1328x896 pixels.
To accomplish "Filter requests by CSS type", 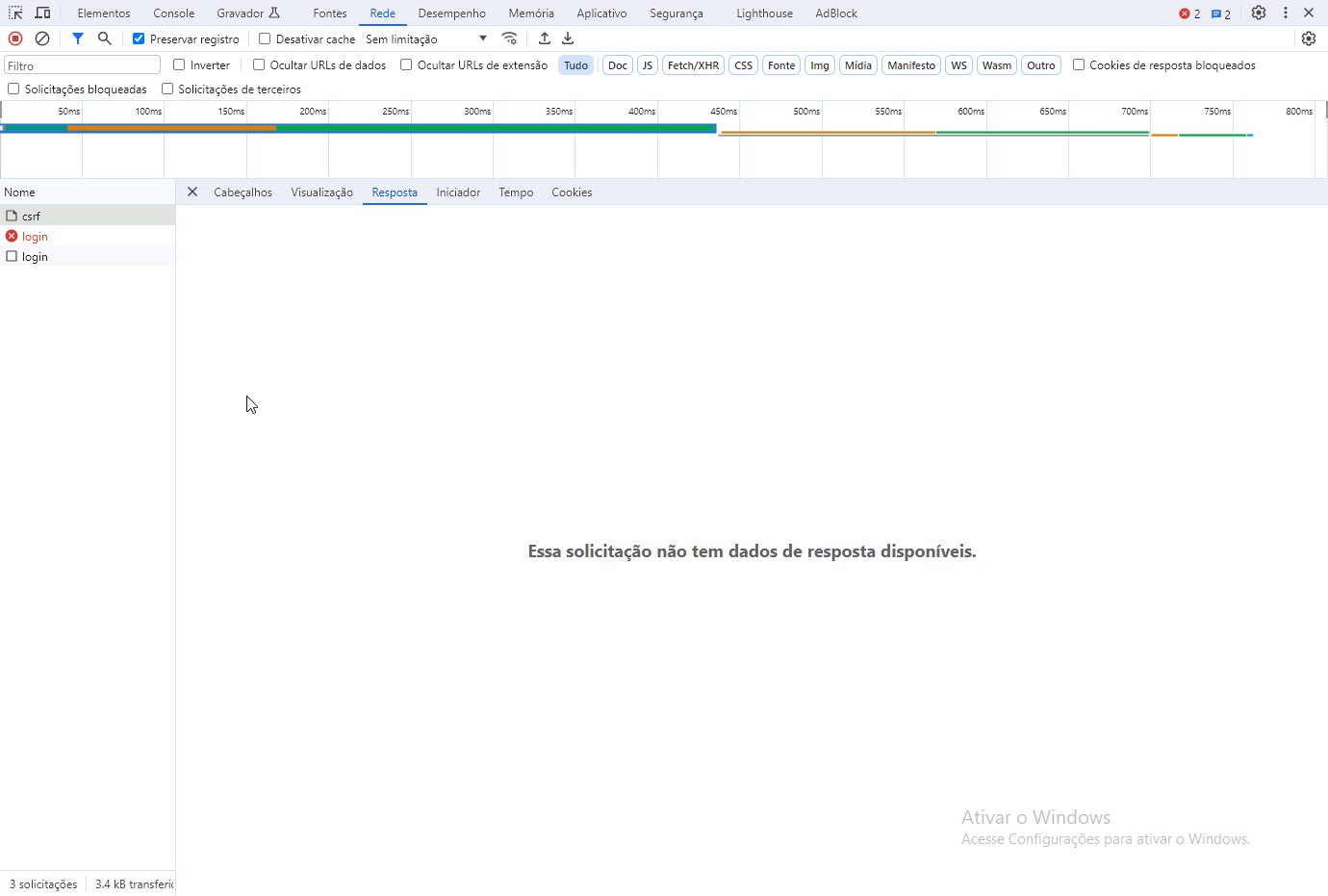I will click(744, 65).
